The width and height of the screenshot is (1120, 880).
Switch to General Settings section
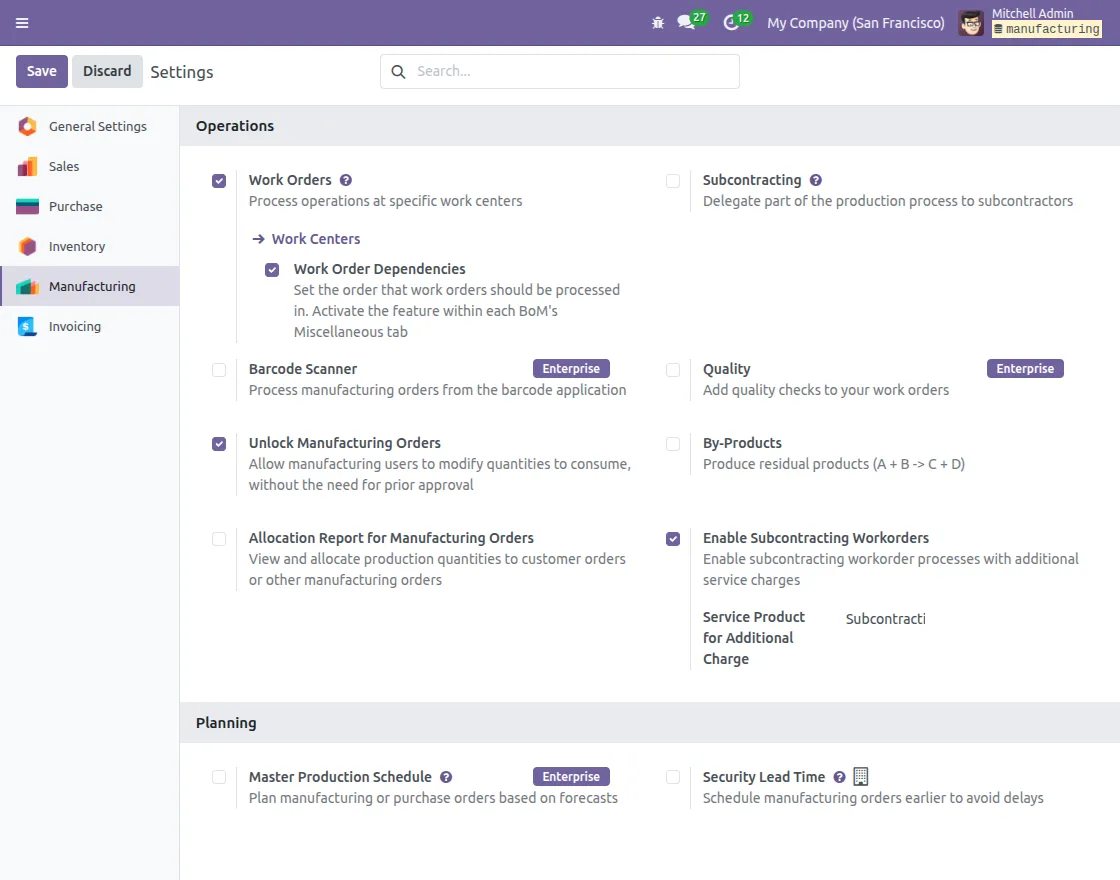[x=96, y=126]
